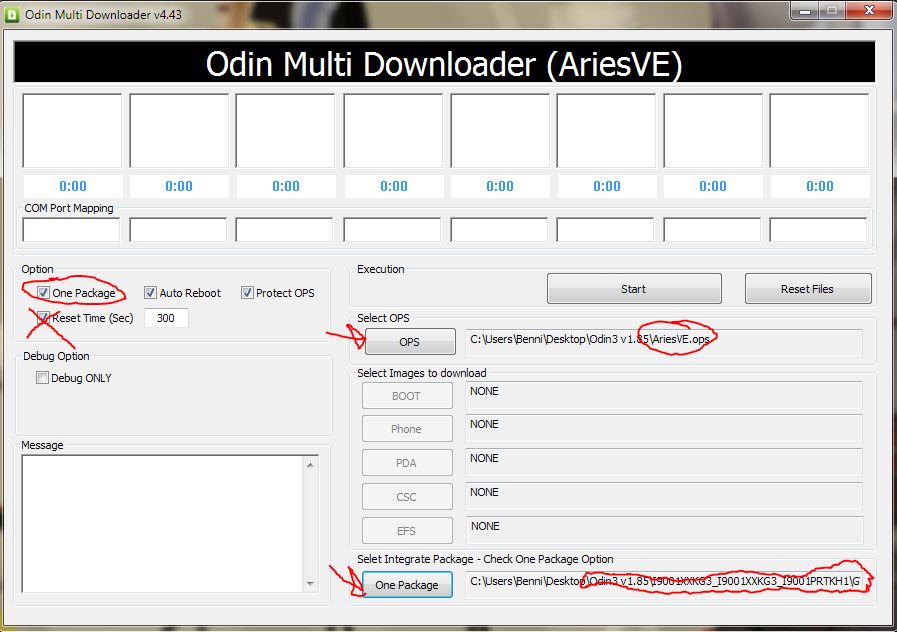Click inside the Message text area

point(163,524)
